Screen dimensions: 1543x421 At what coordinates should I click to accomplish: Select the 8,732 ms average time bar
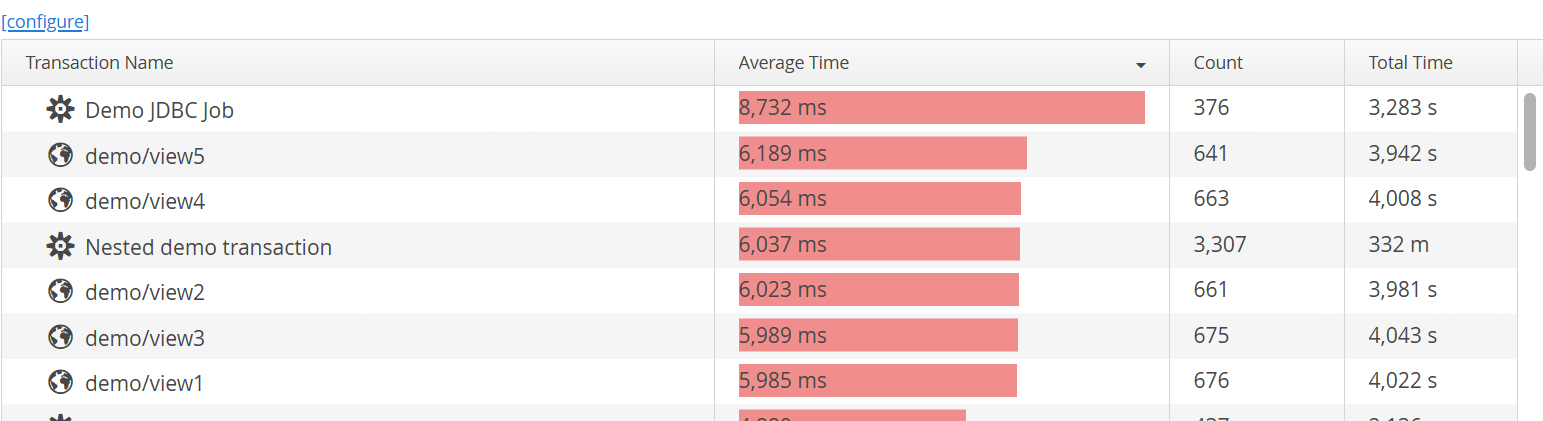click(942, 108)
